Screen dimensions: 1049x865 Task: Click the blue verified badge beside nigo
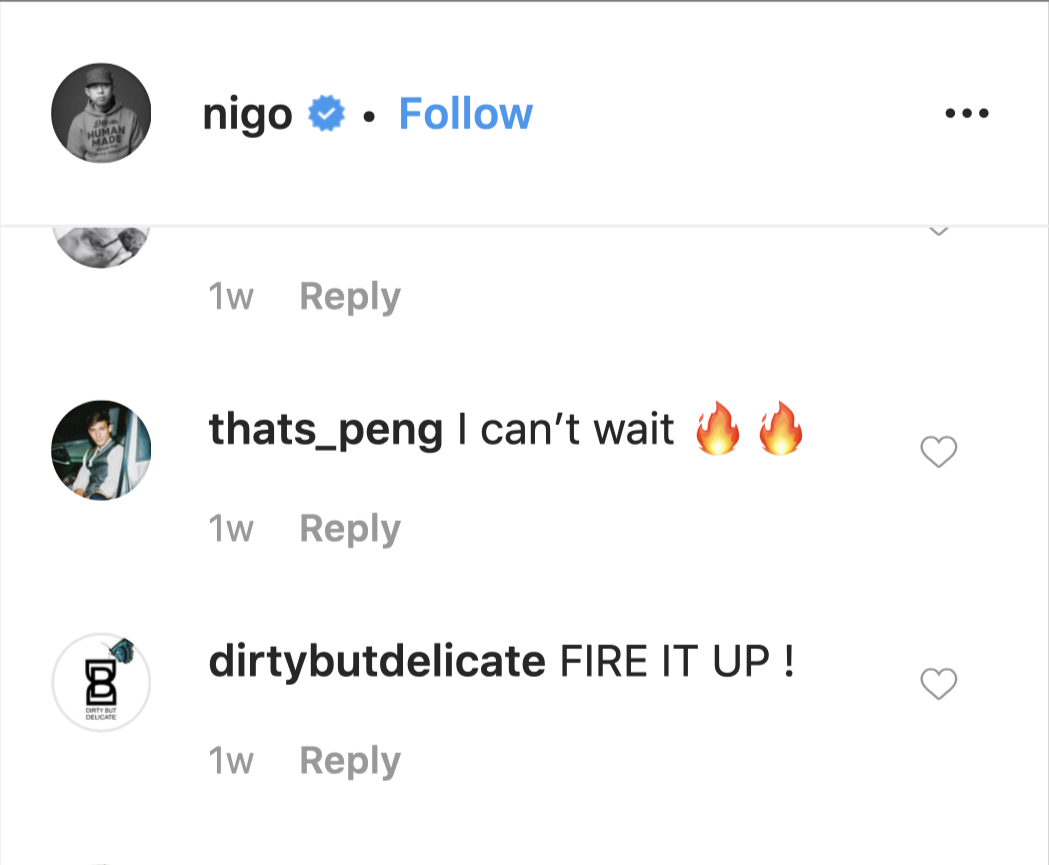pyautogui.click(x=326, y=115)
